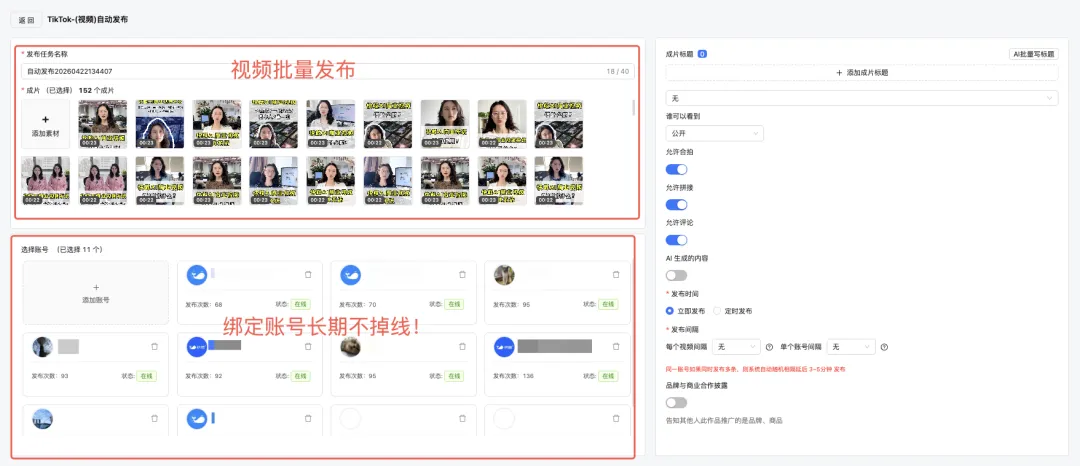
Task: Open help tip for 每个视频间隔
Action: (769, 347)
